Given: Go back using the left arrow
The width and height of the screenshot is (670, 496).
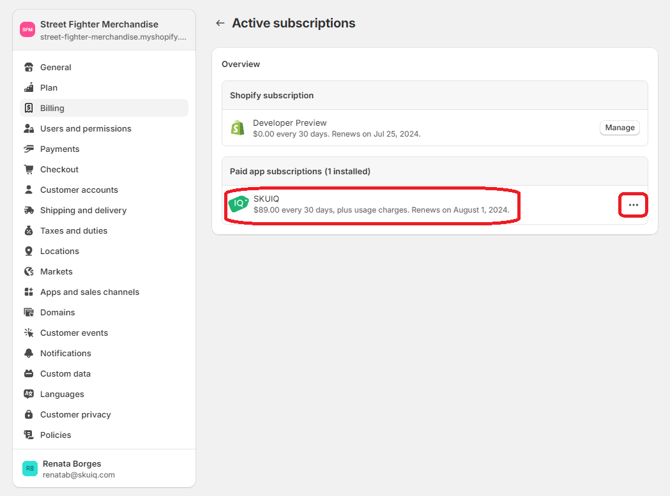Looking at the screenshot, I should click(220, 23).
